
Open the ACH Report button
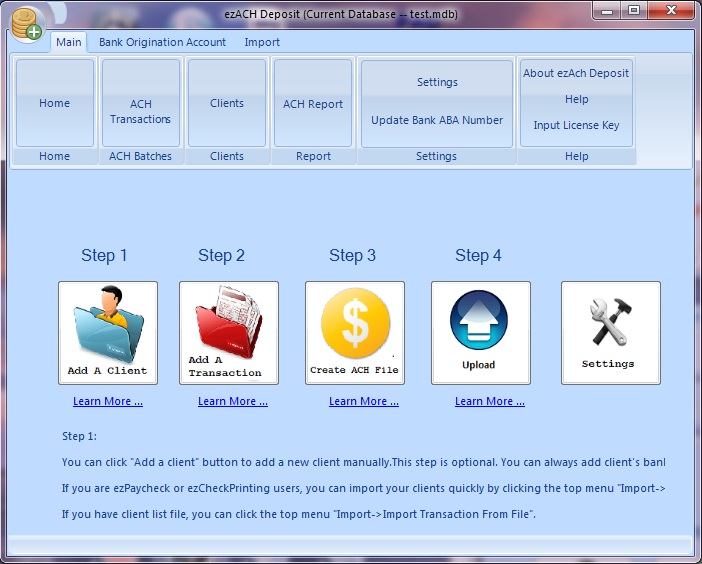pos(313,104)
